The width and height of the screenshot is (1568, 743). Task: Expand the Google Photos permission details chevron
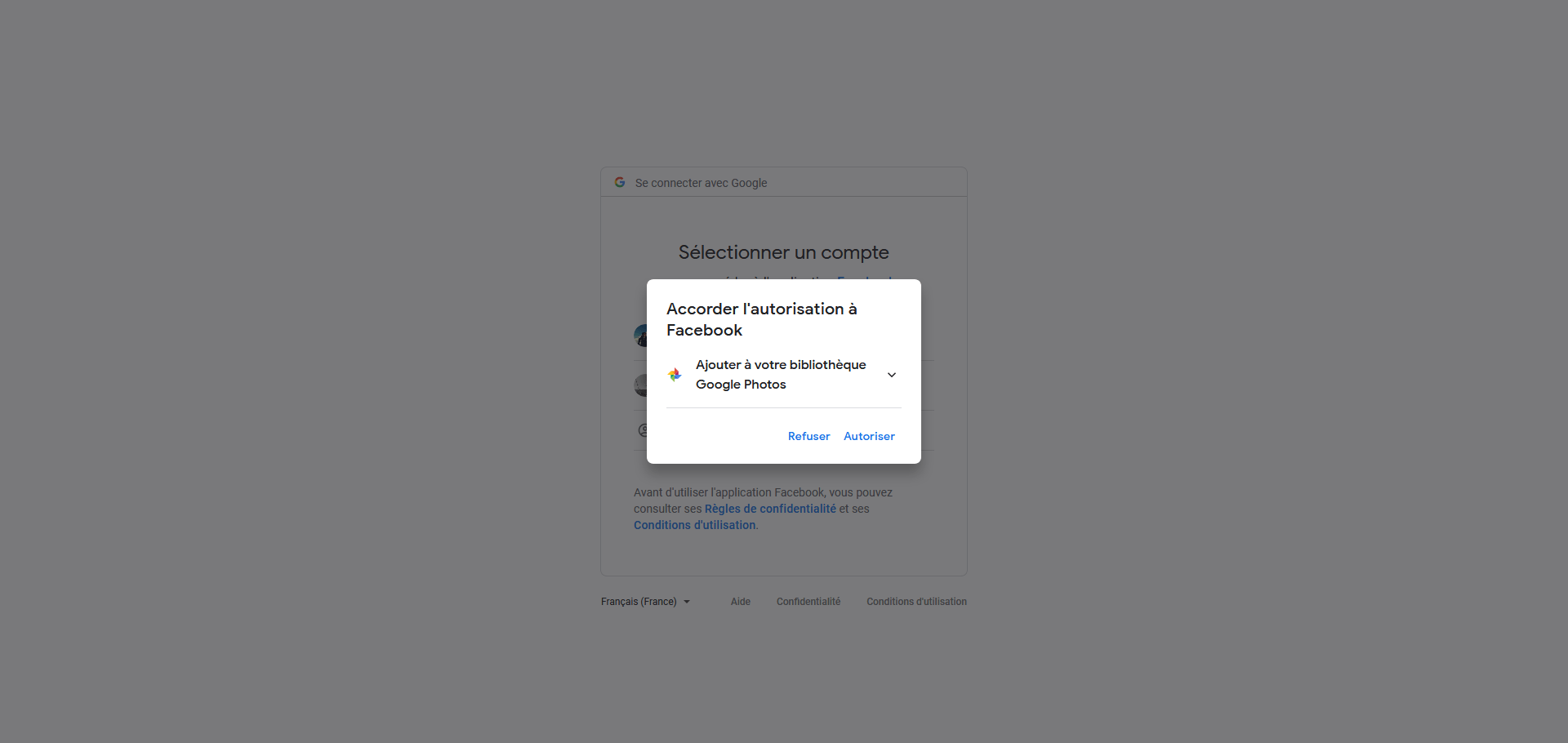[892, 375]
